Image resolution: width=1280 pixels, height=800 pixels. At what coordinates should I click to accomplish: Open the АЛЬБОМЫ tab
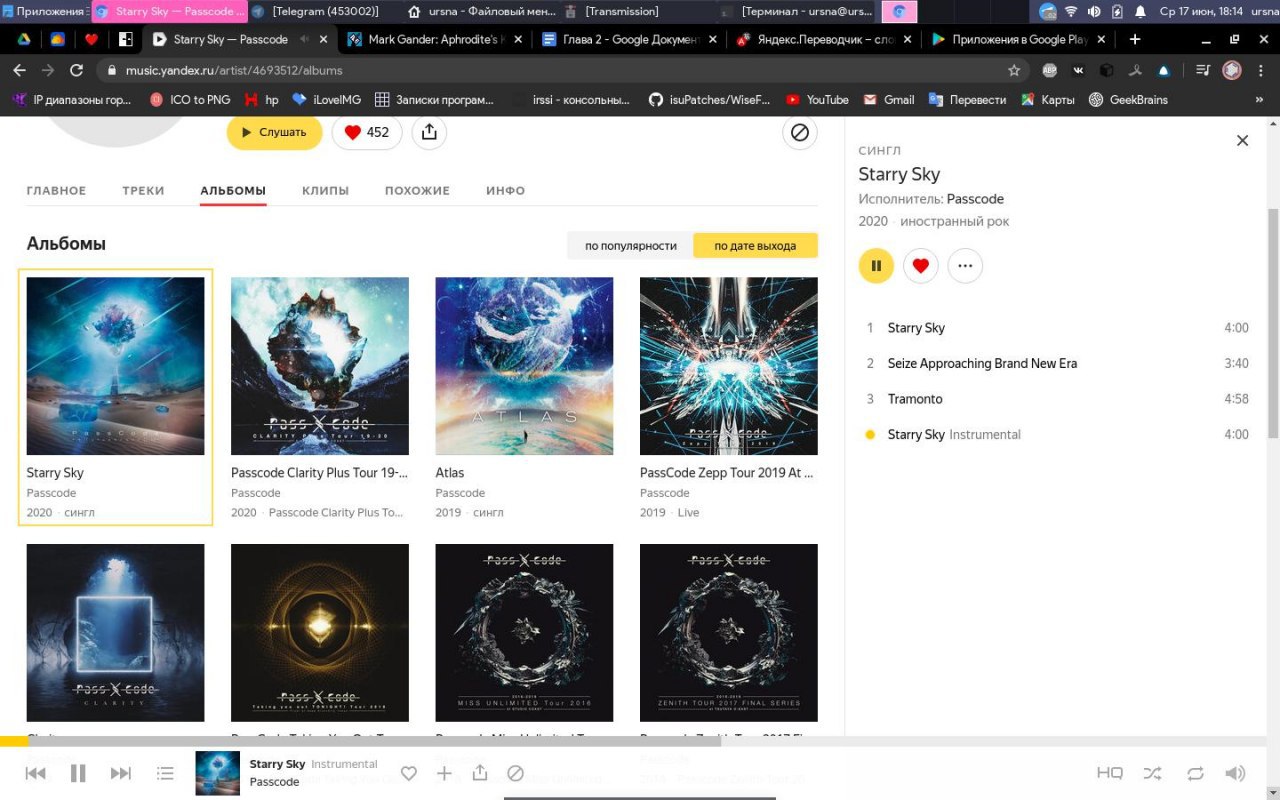pyautogui.click(x=233, y=190)
